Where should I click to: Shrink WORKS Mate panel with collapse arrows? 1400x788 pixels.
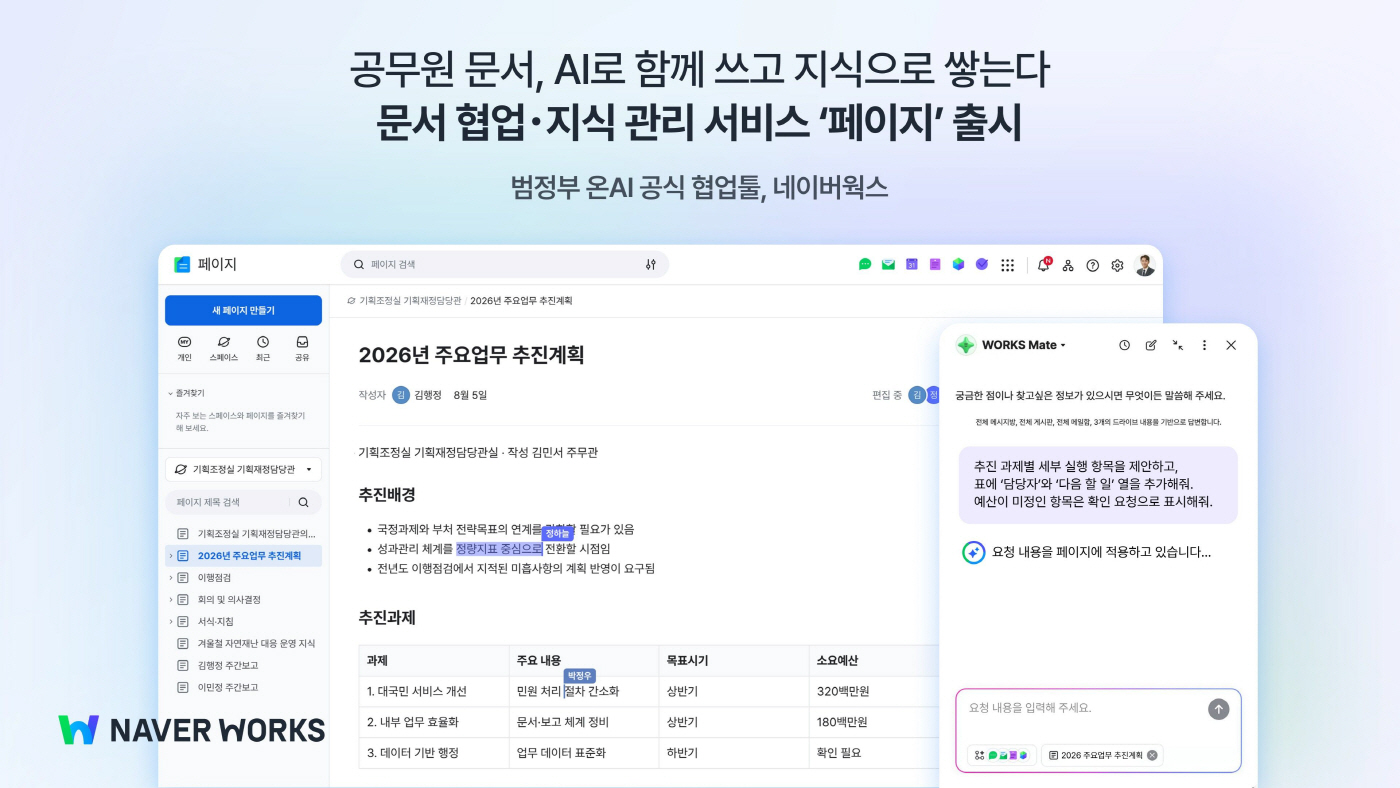(1178, 345)
